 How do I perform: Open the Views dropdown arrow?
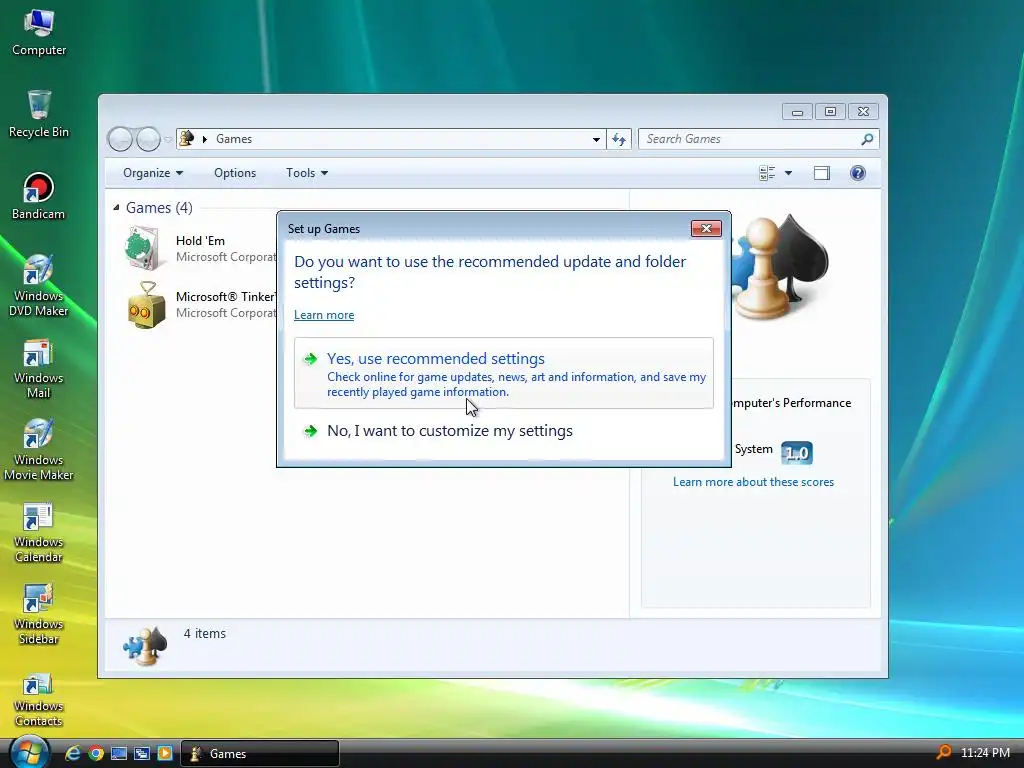(788, 173)
